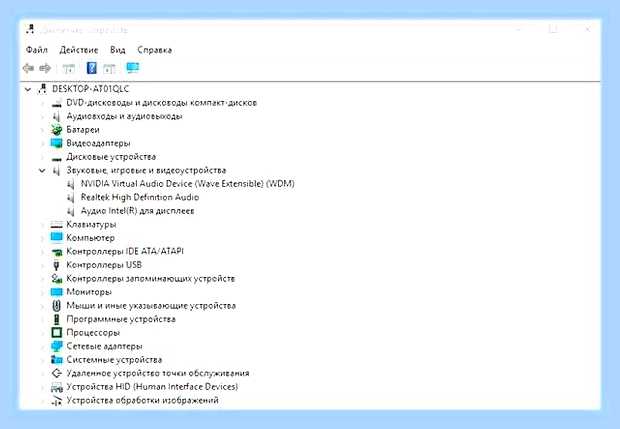Screen dimensions: 620x429
Task: Click the Back arrow in the toolbar
Action: (28, 68)
